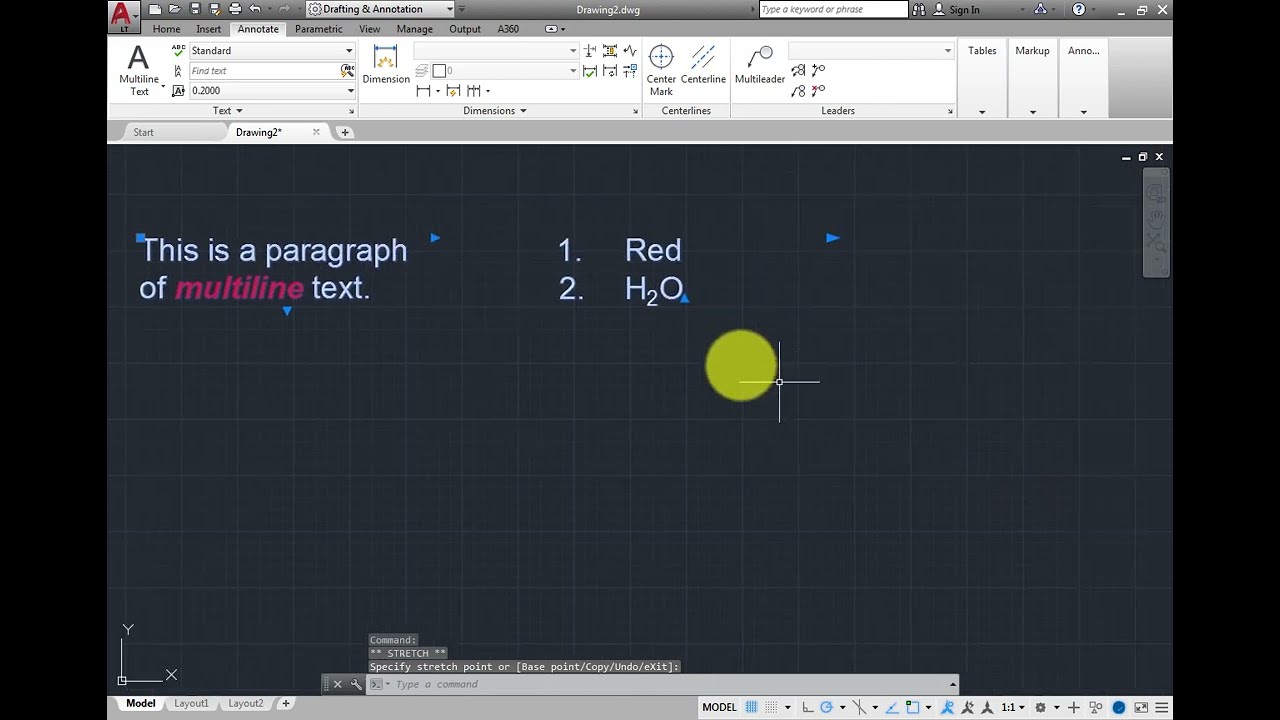Screen dimensions: 1280x720
Task: Click the Layout2 tab
Action: click(245, 703)
